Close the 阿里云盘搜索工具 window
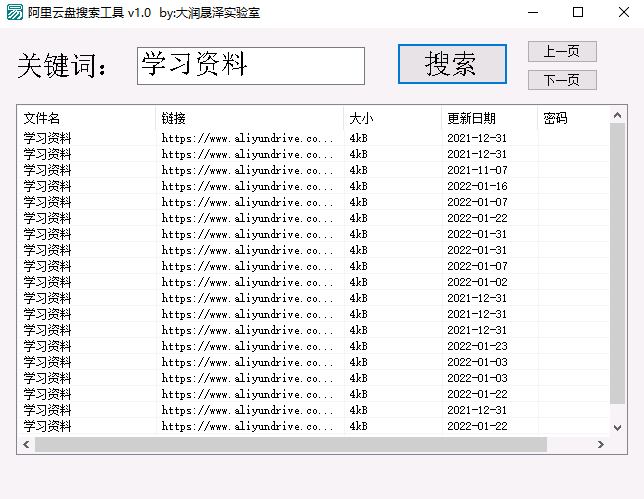Image resolution: width=644 pixels, height=499 pixels. point(624,12)
